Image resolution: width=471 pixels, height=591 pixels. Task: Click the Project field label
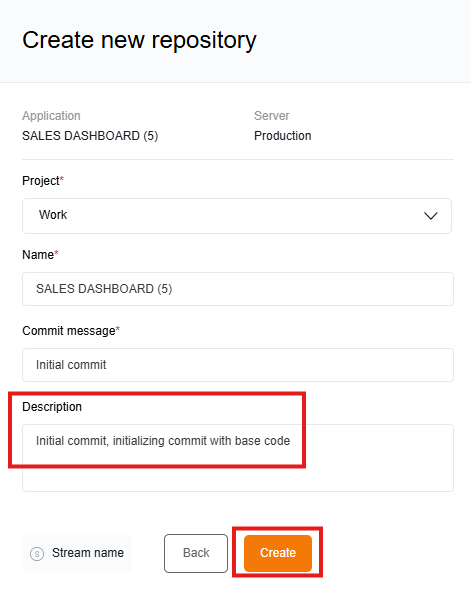[x=43, y=181]
